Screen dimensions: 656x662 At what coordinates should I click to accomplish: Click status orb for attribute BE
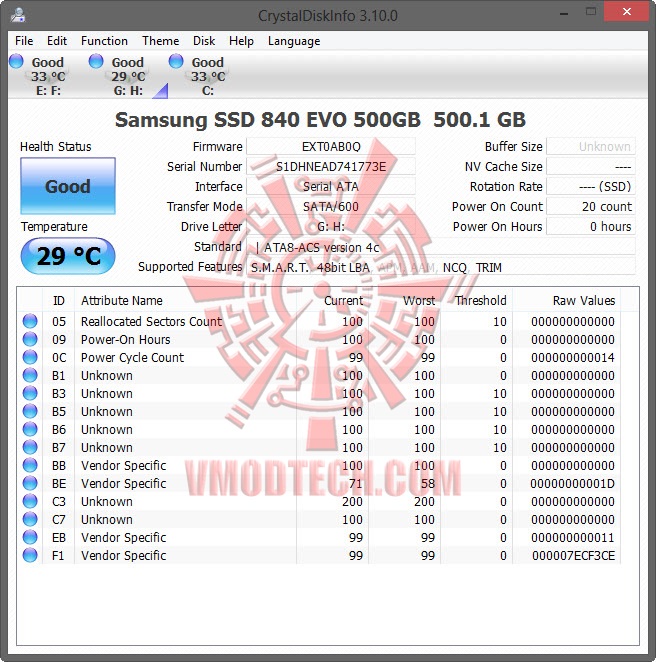pos(30,483)
